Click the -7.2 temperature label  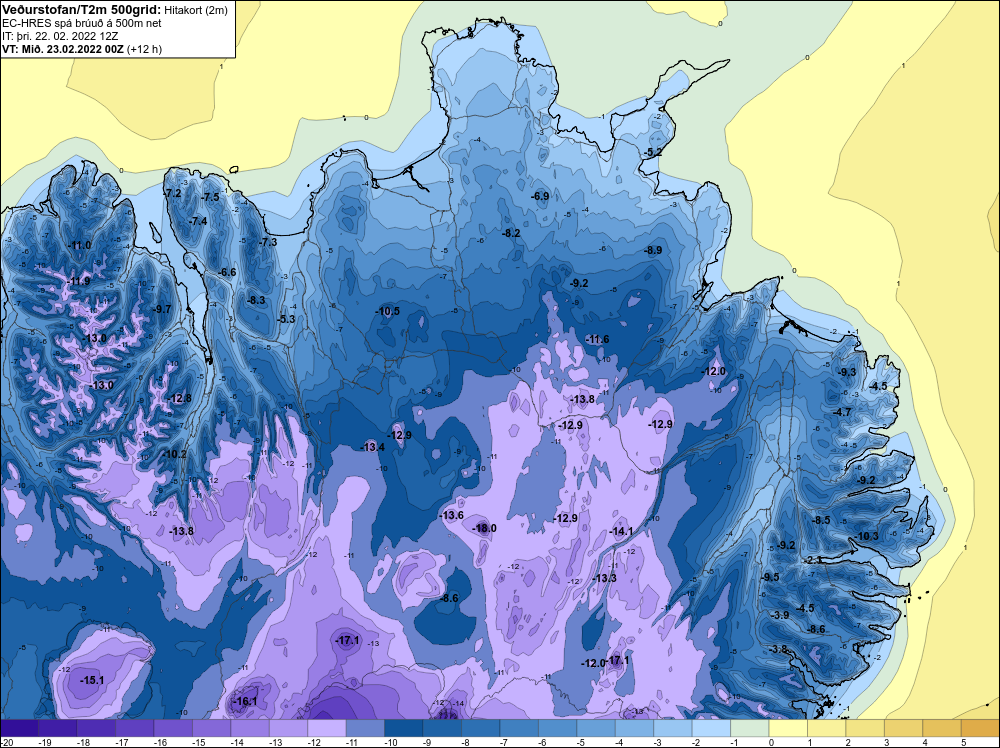pyautogui.click(x=173, y=193)
